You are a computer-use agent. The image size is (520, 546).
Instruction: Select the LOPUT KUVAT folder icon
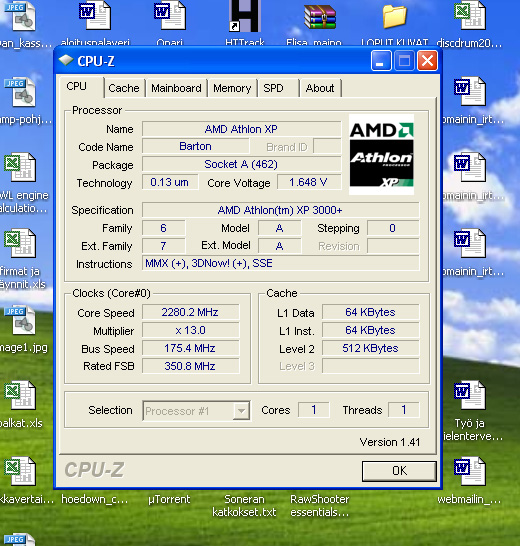(x=395, y=16)
